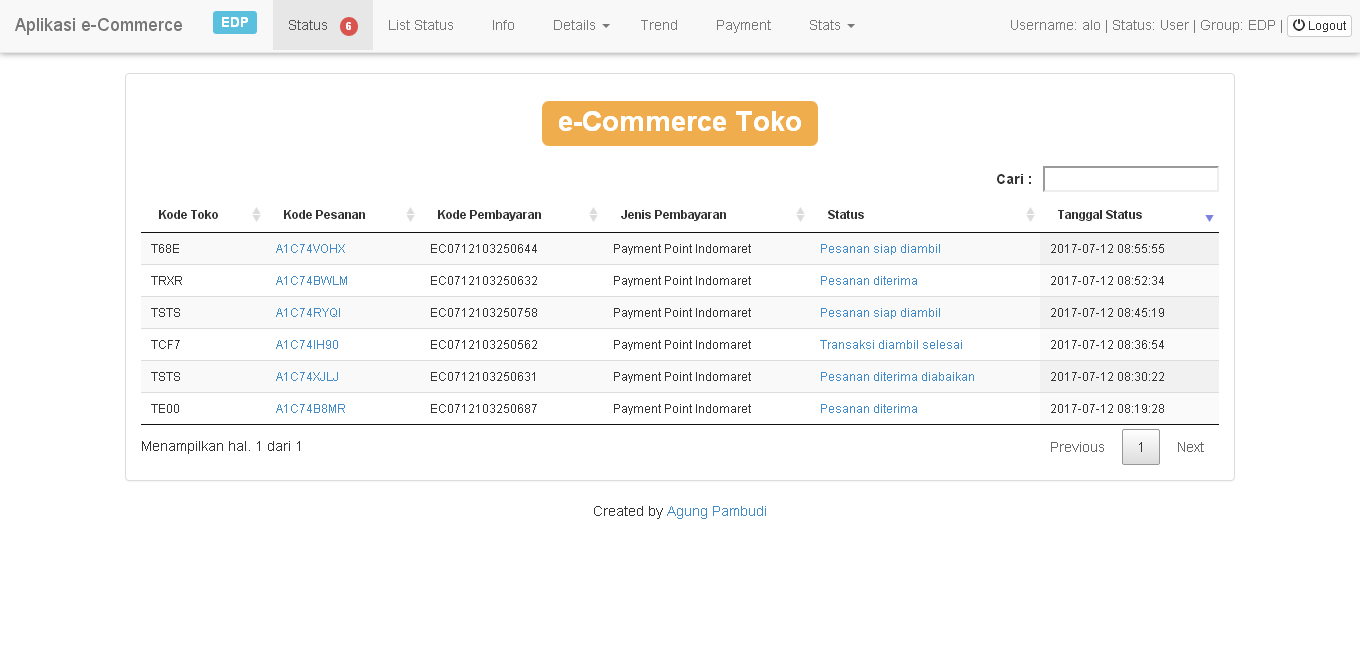Sort table by Kode Toko column
1360x653 pixels.
(188, 215)
